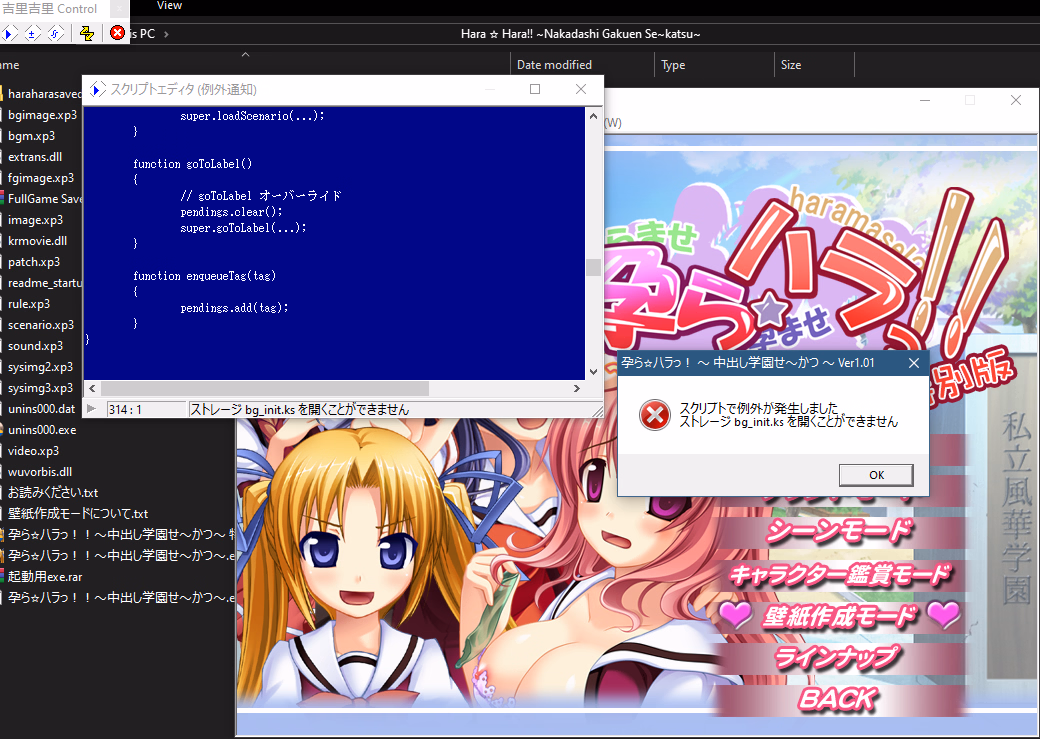Click the left arrow of script editor horizontal scrollbar
1040x739 pixels.
(x=92, y=388)
